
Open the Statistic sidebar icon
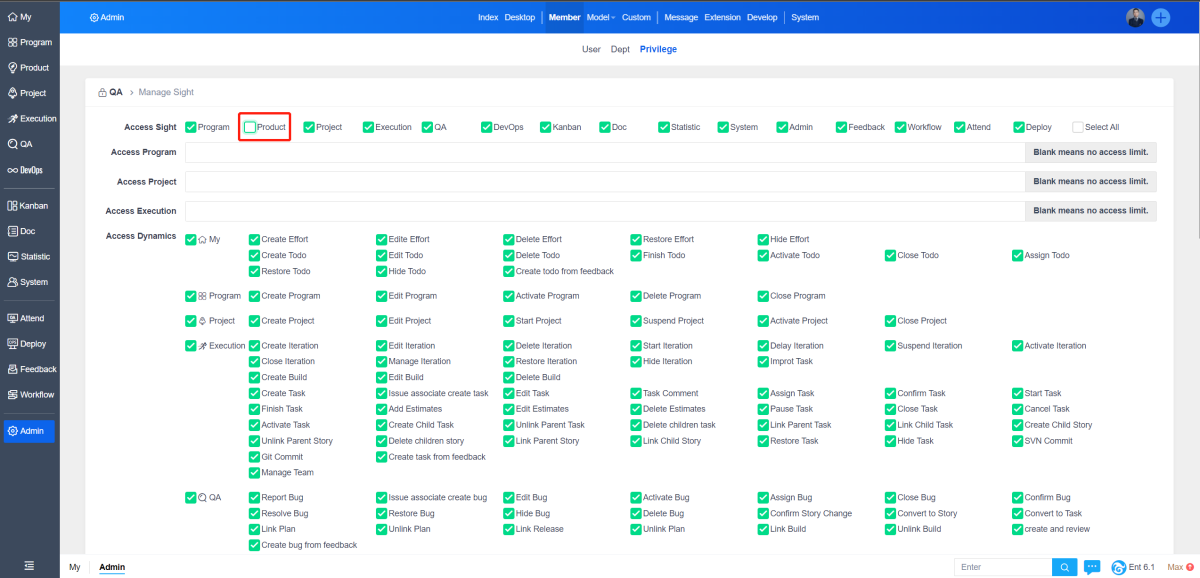point(13,257)
